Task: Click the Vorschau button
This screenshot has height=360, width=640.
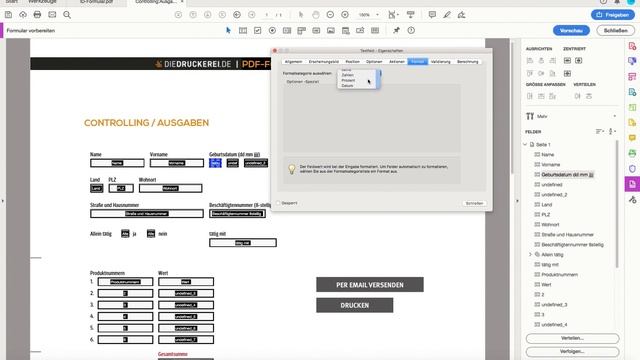Action: 571,31
